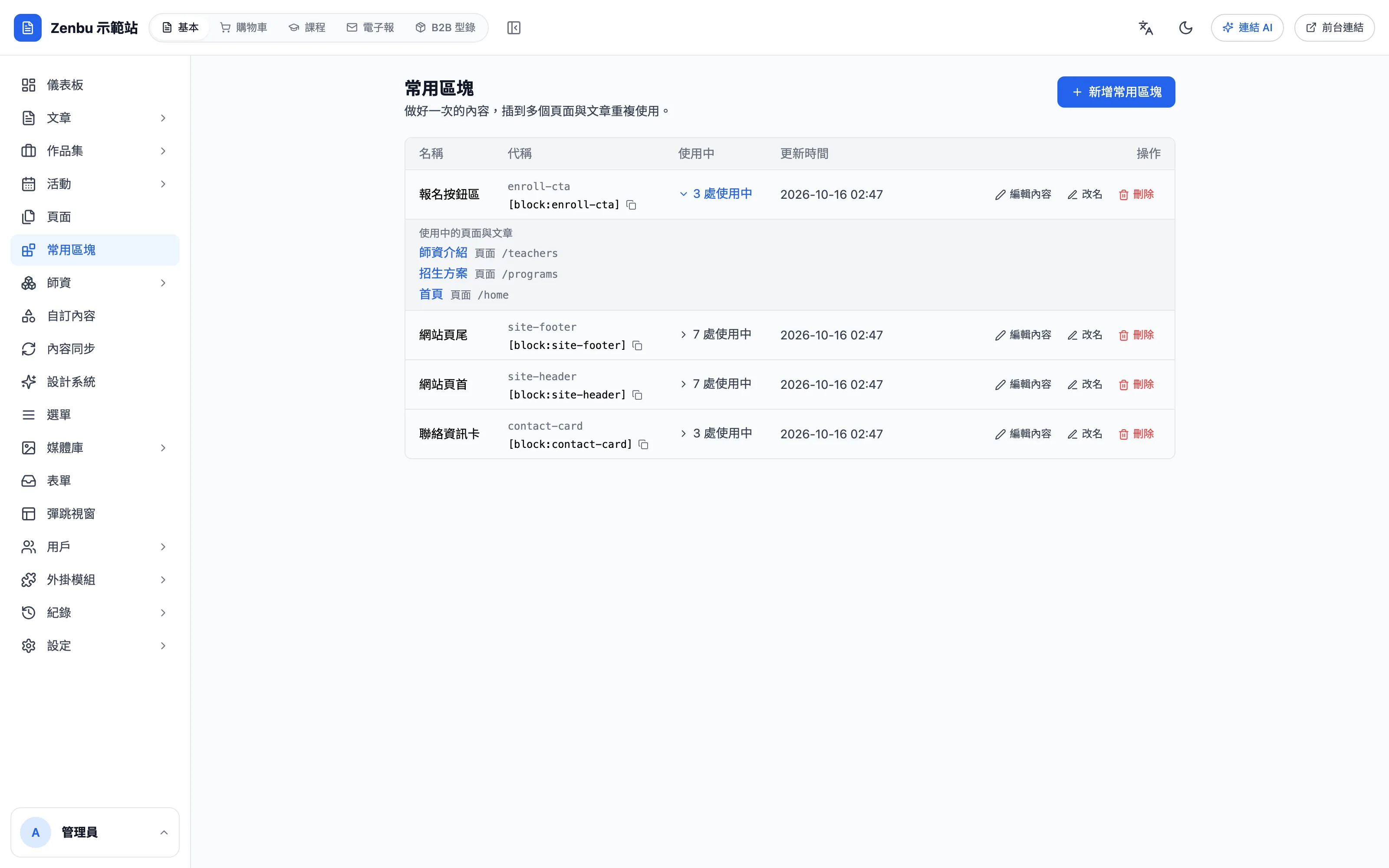
Task: Expand the 文章 sidebar section
Action: tap(95, 118)
